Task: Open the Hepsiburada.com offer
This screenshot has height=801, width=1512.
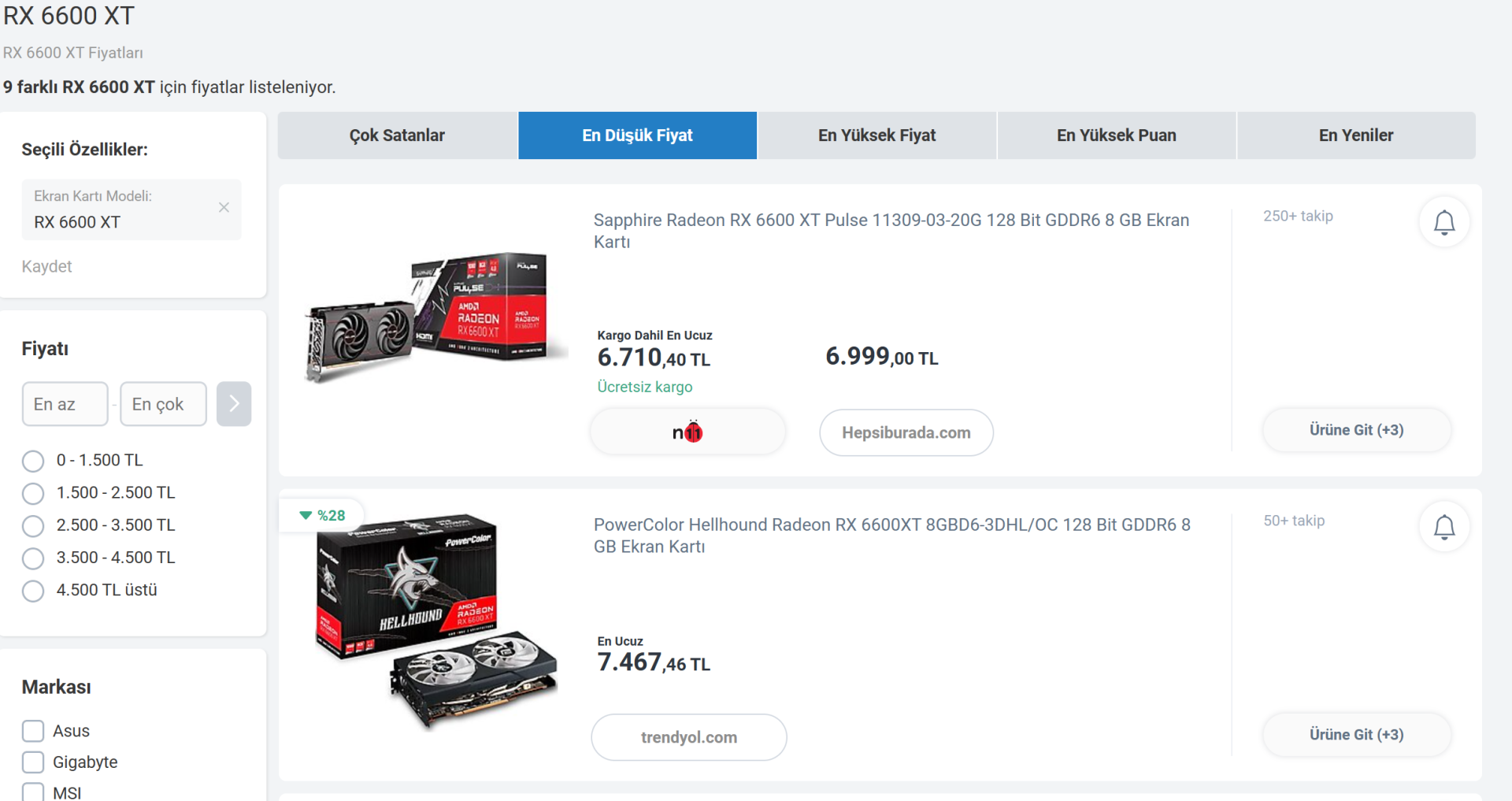Action: point(906,432)
